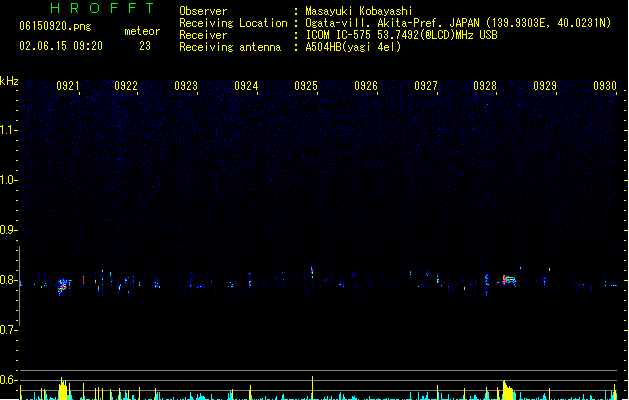Click the 1.0 kHz axis label
Screen dimensions: 629x400
pos(8,180)
